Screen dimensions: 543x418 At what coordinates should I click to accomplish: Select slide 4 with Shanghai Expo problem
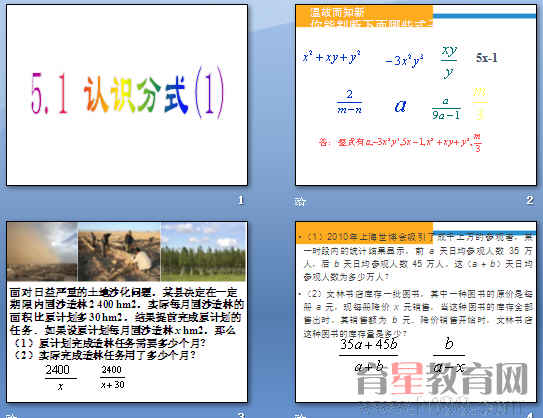(416, 312)
